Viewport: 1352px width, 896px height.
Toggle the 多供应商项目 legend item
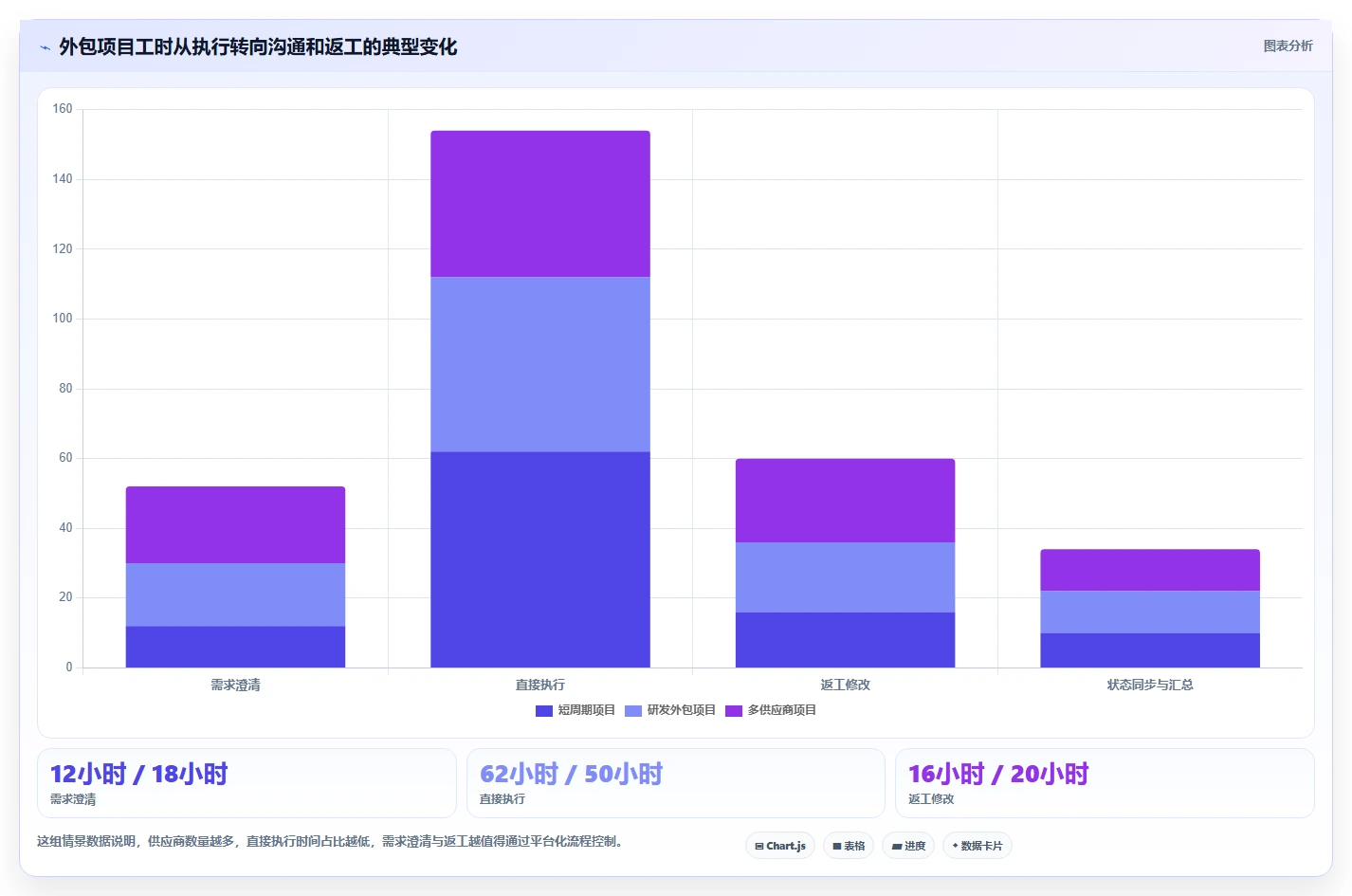[771, 710]
